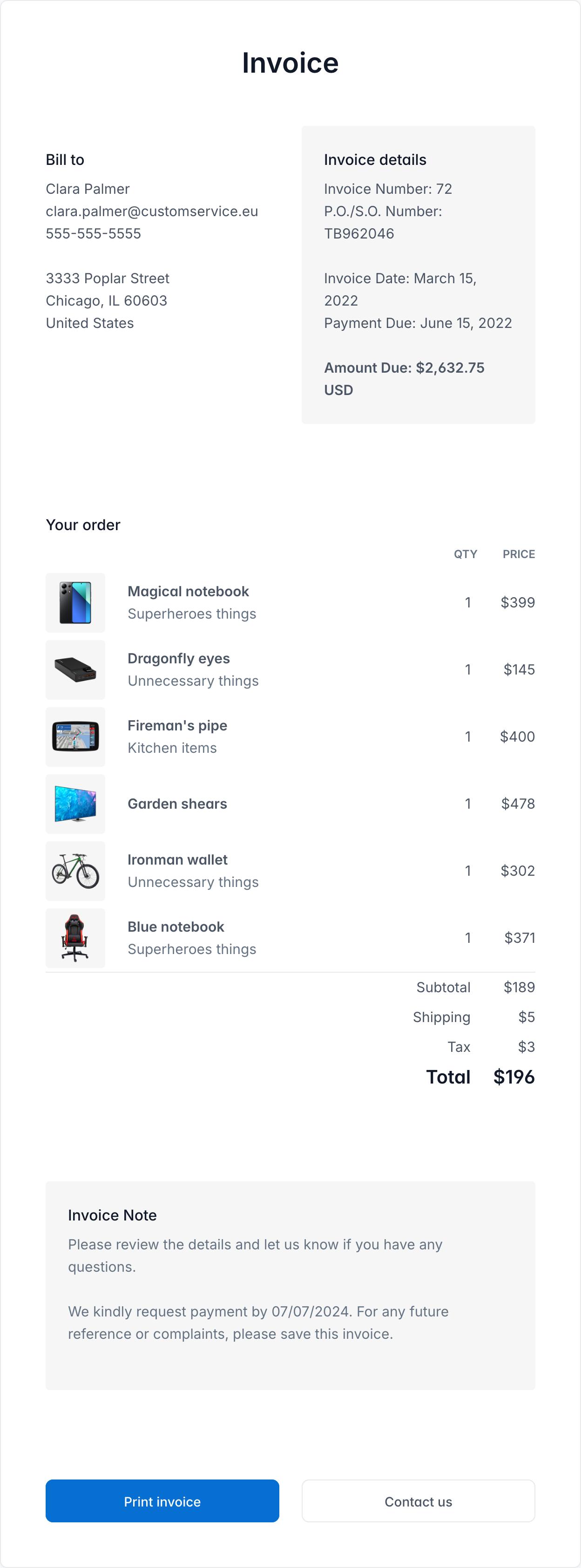Click the Dragonfly eyes product title

coord(178,659)
